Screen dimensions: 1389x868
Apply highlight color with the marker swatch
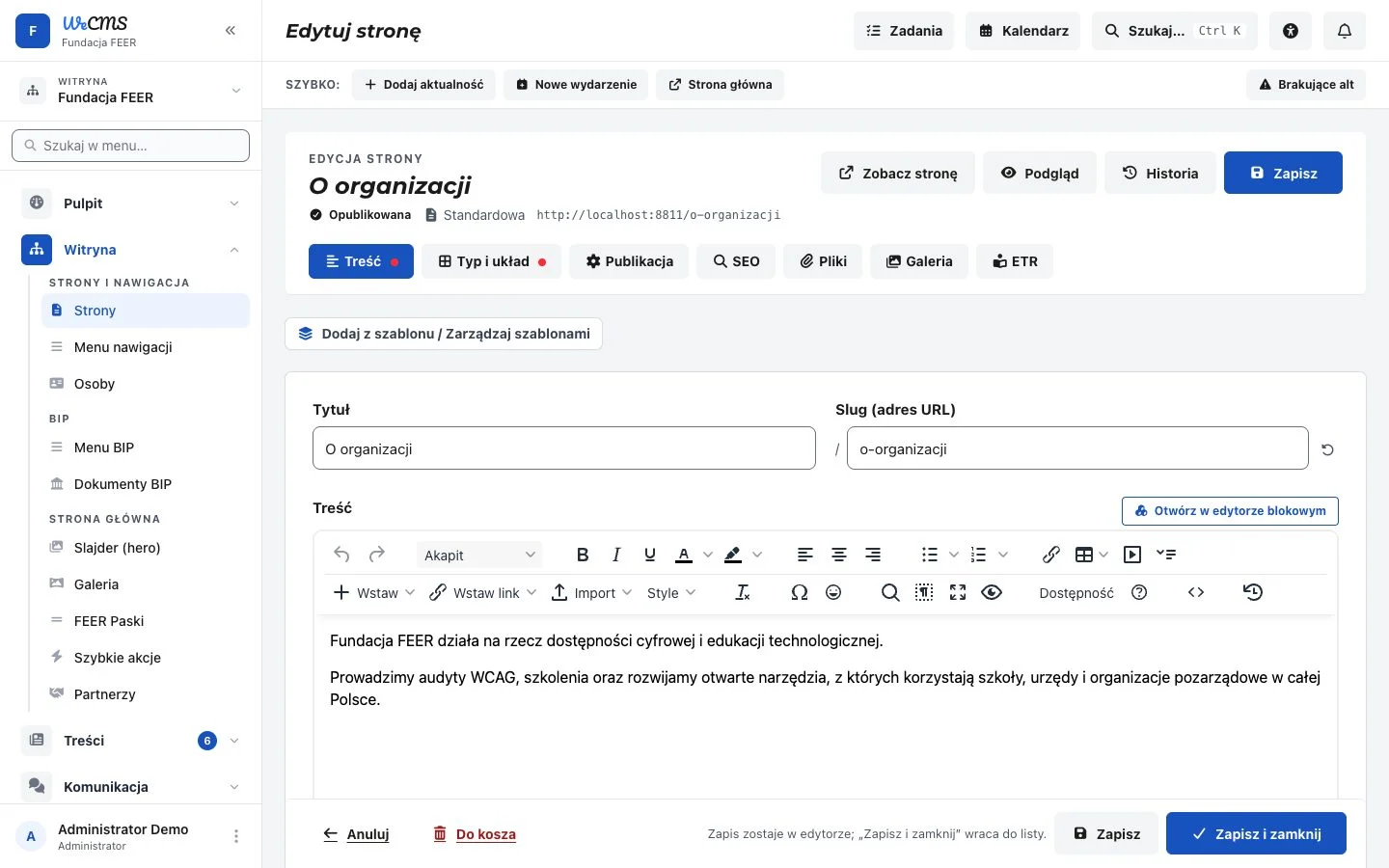(733, 555)
